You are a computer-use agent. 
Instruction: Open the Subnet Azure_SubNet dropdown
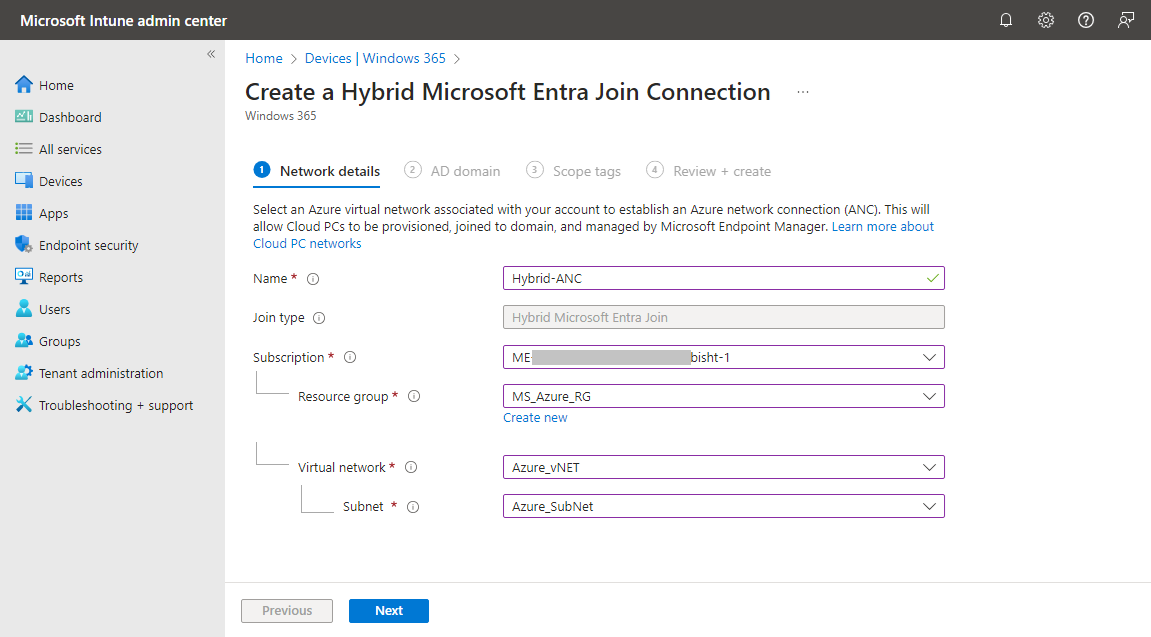point(724,506)
